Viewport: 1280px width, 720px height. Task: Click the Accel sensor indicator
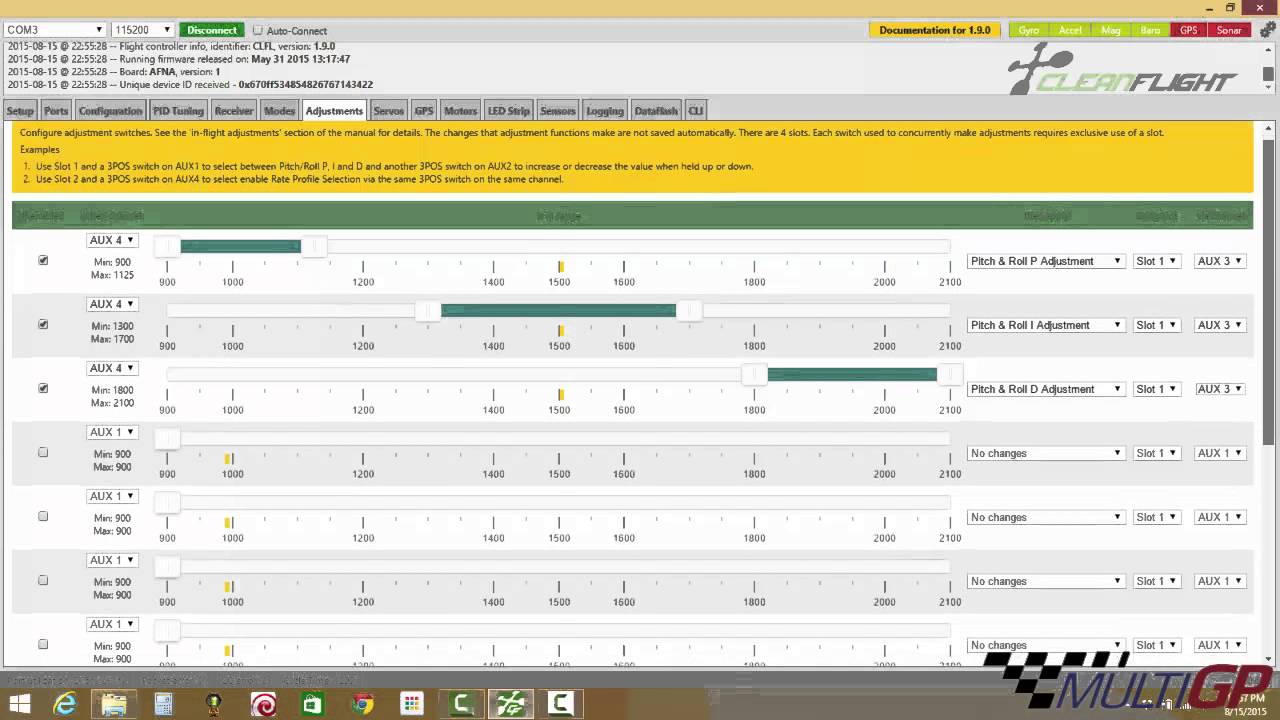click(x=1070, y=30)
